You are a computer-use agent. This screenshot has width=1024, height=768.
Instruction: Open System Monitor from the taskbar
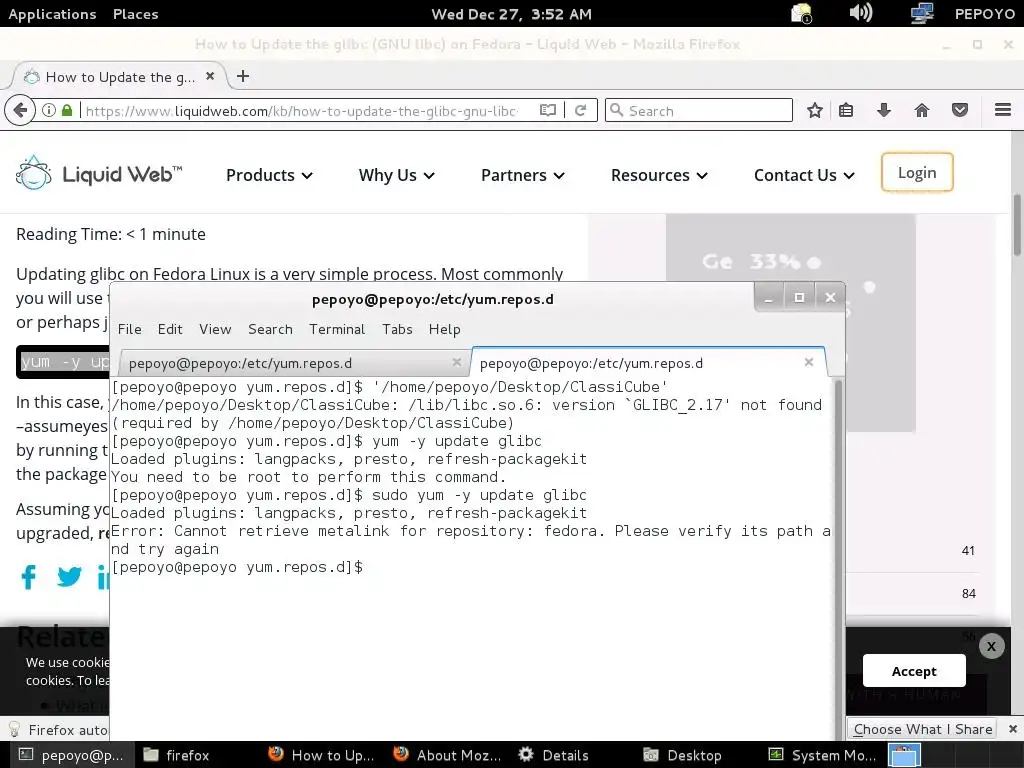(x=822, y=756)
